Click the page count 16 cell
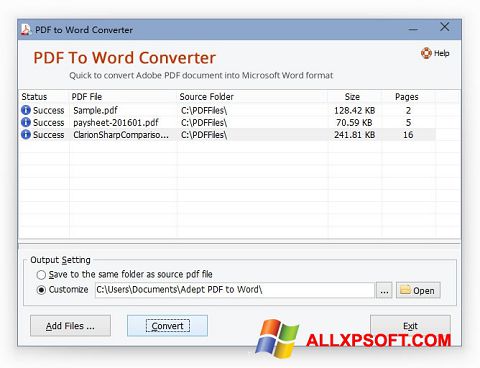 coord(408,135)
